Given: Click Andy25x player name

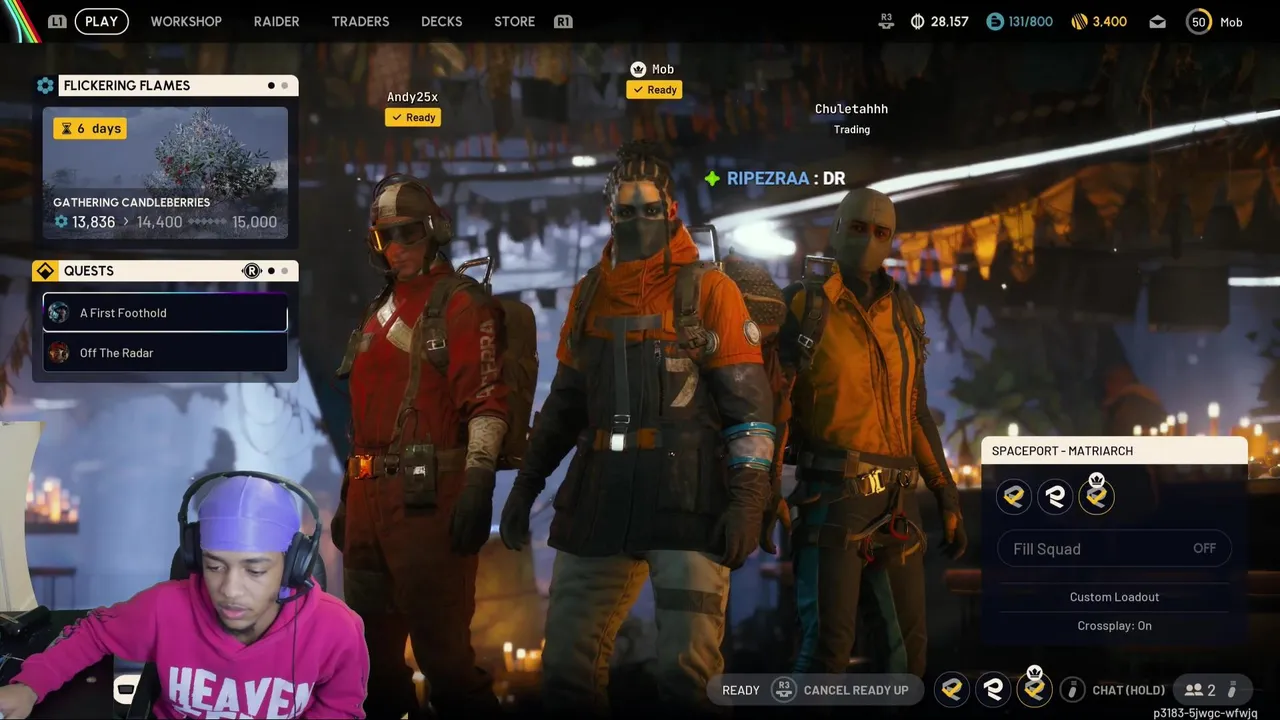Looking at the screenshot, I should click(x=412, y=97).
